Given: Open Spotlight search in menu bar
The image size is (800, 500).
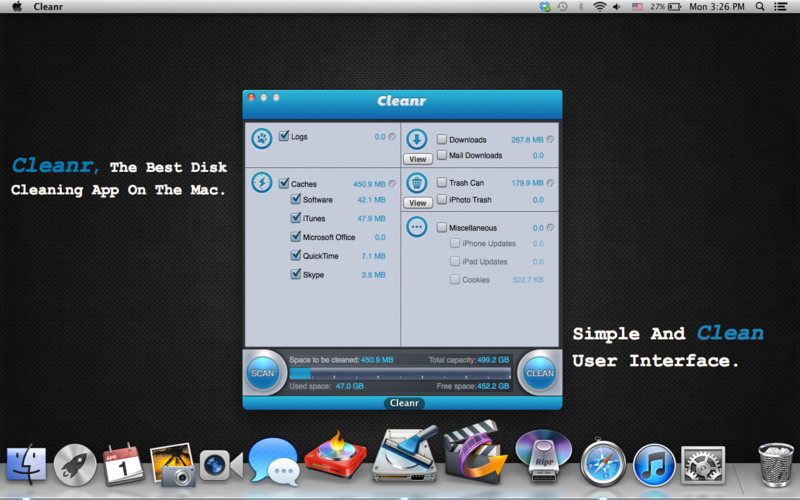Looking at the screenshot, I should click(760, 7).
